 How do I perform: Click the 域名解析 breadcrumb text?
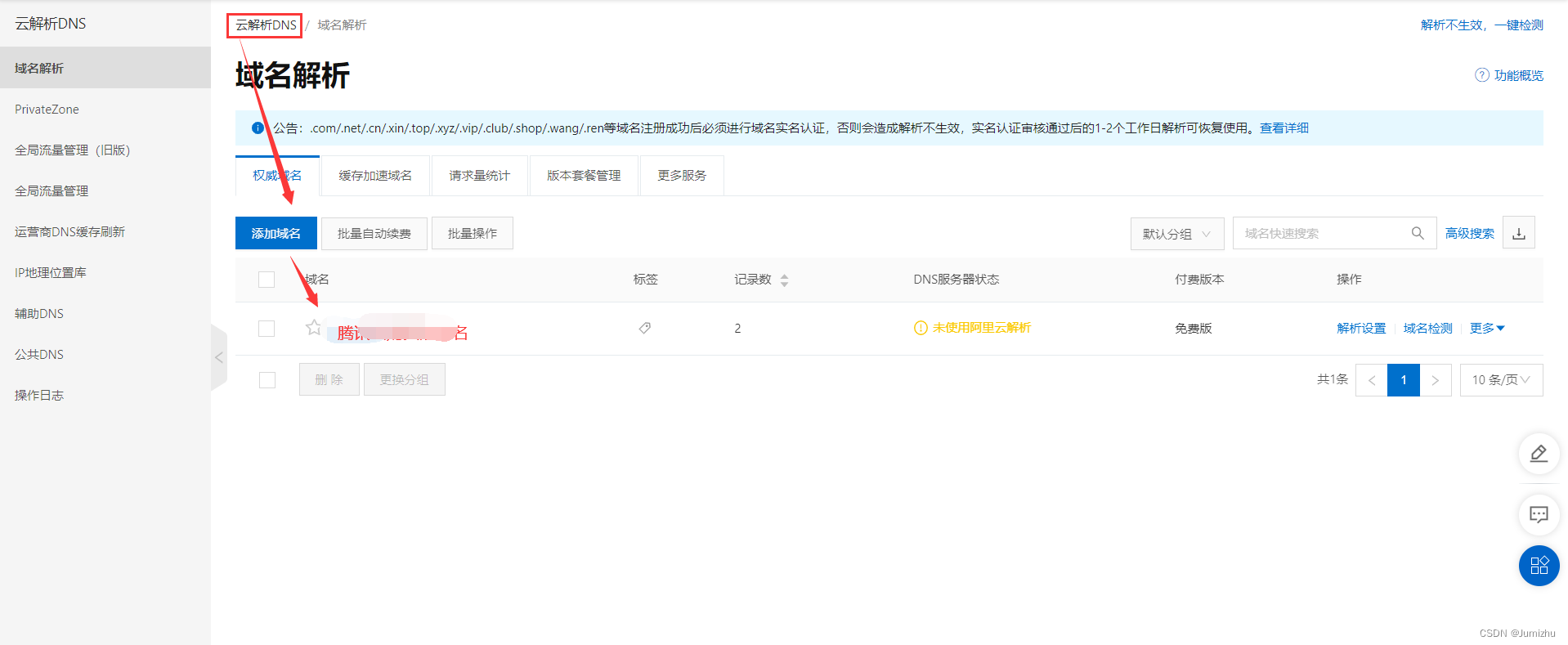pos(342,25)
